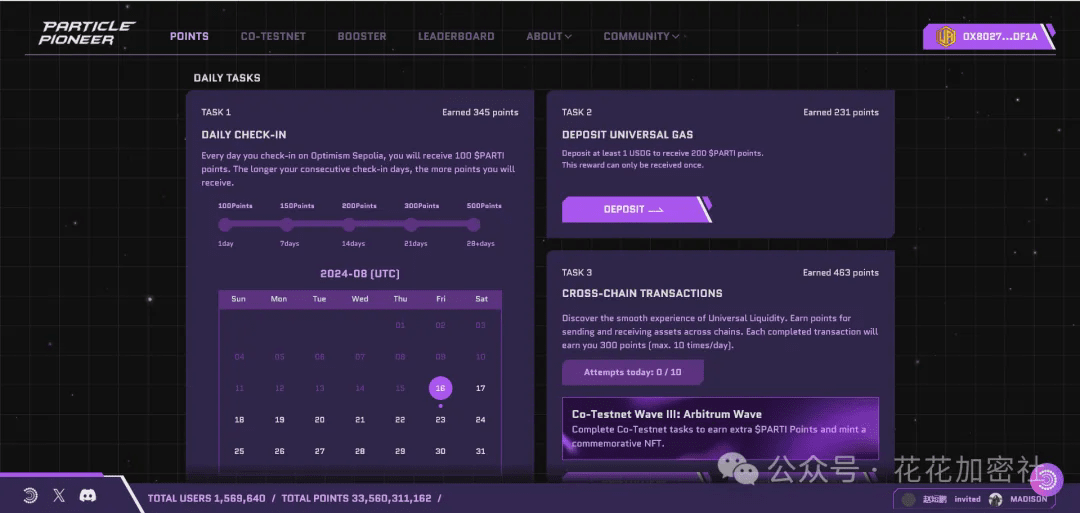Screen dimensions: 1080x513
Task: Click the 2024-08 (UTC) calendar heading
Action: [360, 274]
